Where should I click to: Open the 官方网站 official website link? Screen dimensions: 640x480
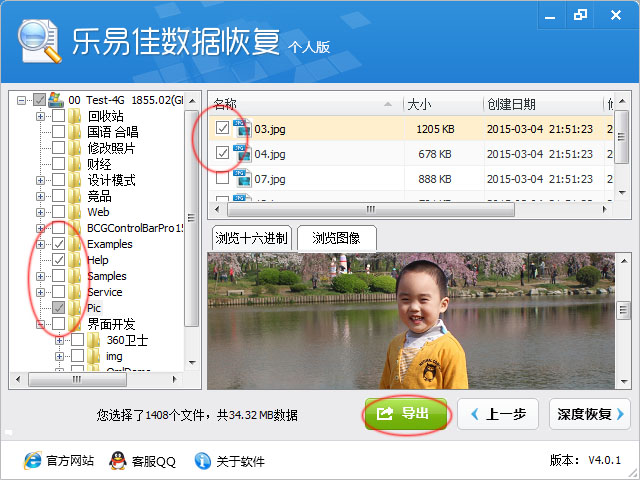pos(70,461)
